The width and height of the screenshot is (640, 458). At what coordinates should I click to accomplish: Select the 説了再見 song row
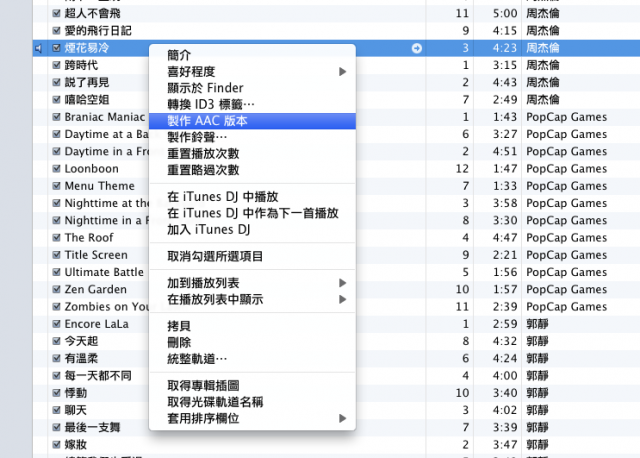pyautogui.click(x=87, y=82)
